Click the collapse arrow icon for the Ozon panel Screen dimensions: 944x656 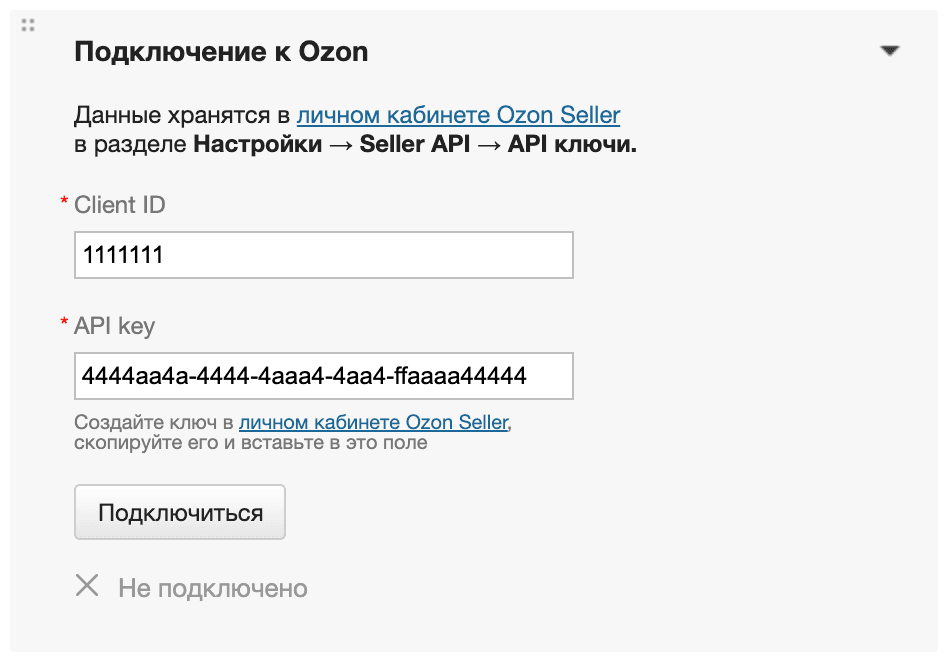[x=890, y=48]
